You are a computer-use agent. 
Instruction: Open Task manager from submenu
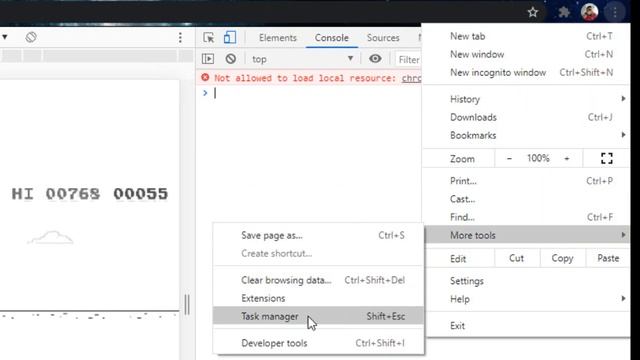(x=318, y=316)
